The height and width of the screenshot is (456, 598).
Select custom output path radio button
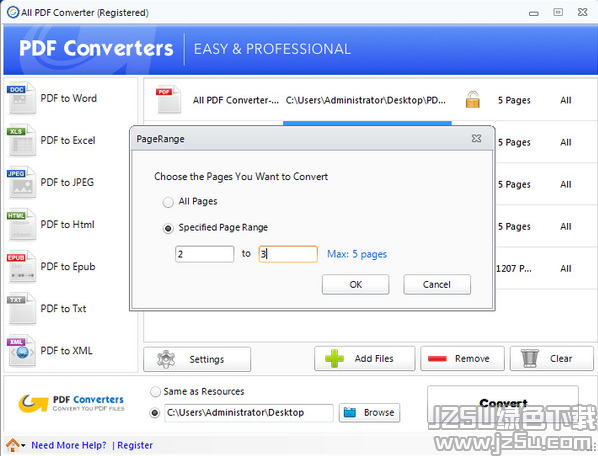tap(154, 413)
